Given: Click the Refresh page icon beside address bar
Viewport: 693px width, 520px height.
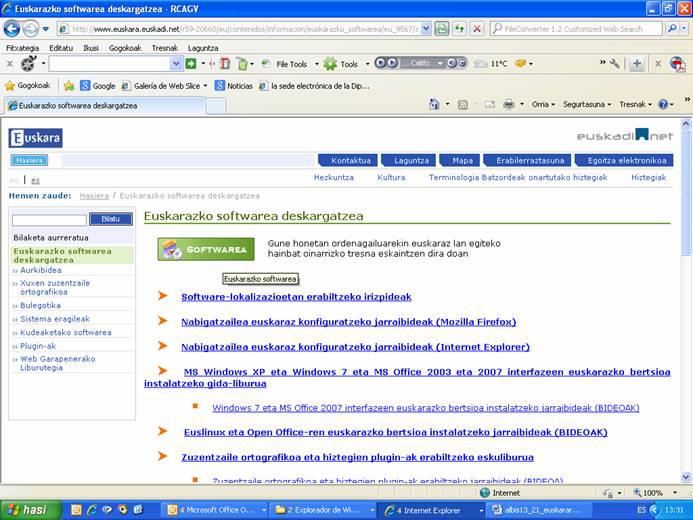Looking at the screenshot, I should [x=460, y=29].
